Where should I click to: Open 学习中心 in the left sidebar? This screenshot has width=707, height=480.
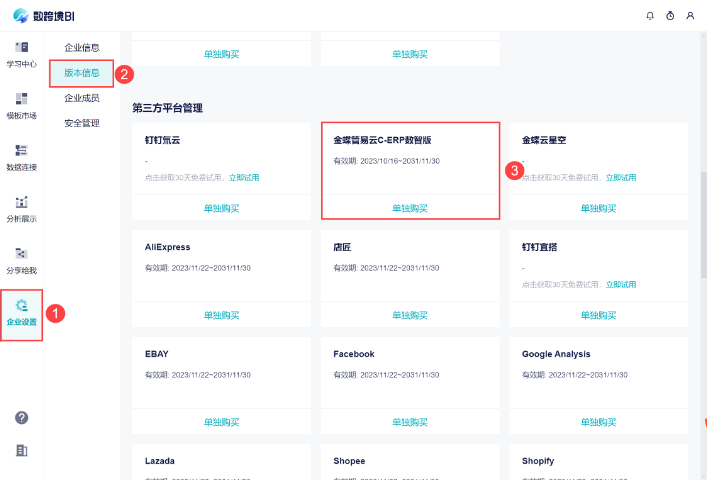click(x=21, y=54)
